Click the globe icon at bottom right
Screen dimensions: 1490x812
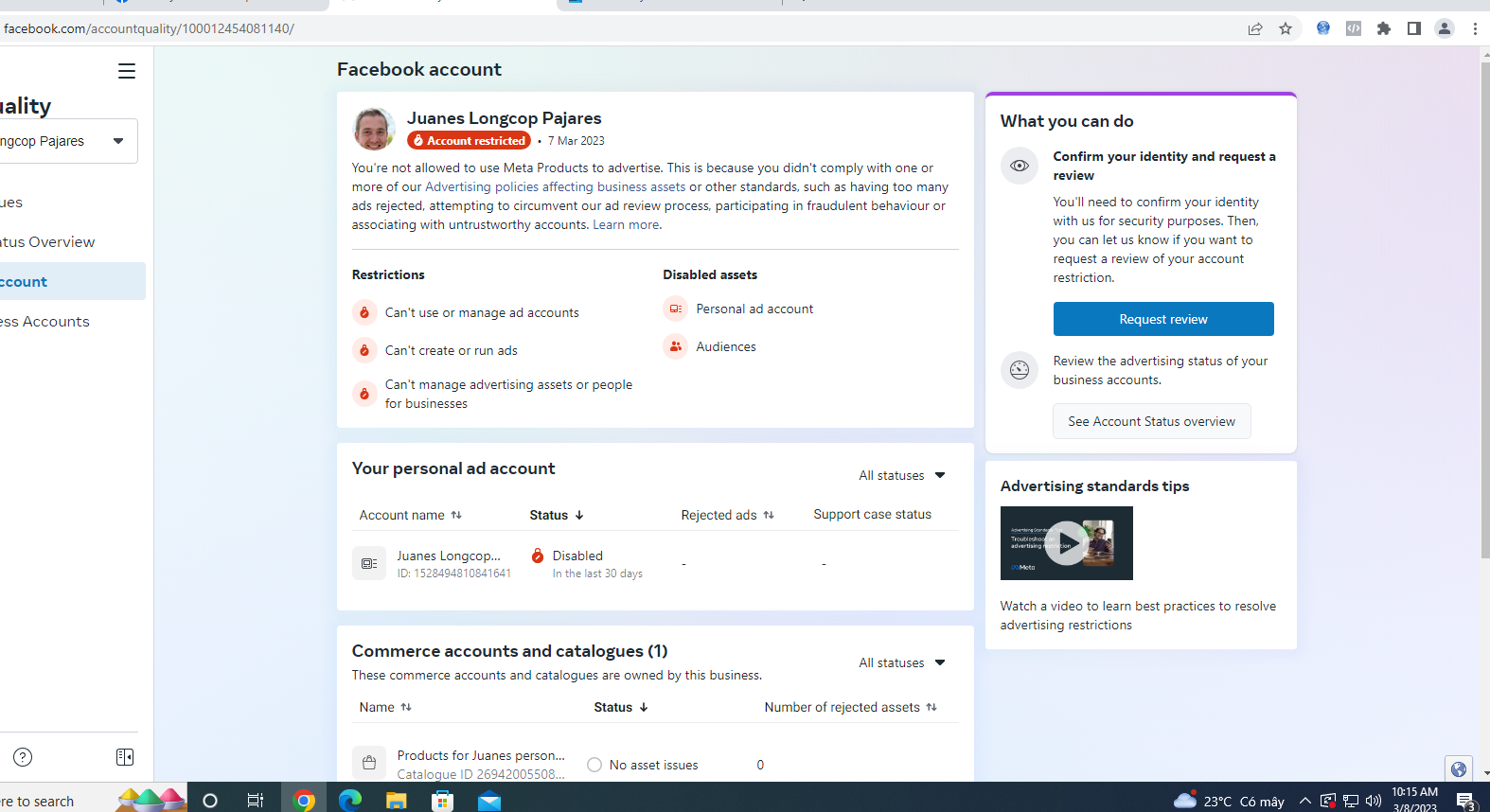pyautogui.click(x=1459, y=769)
